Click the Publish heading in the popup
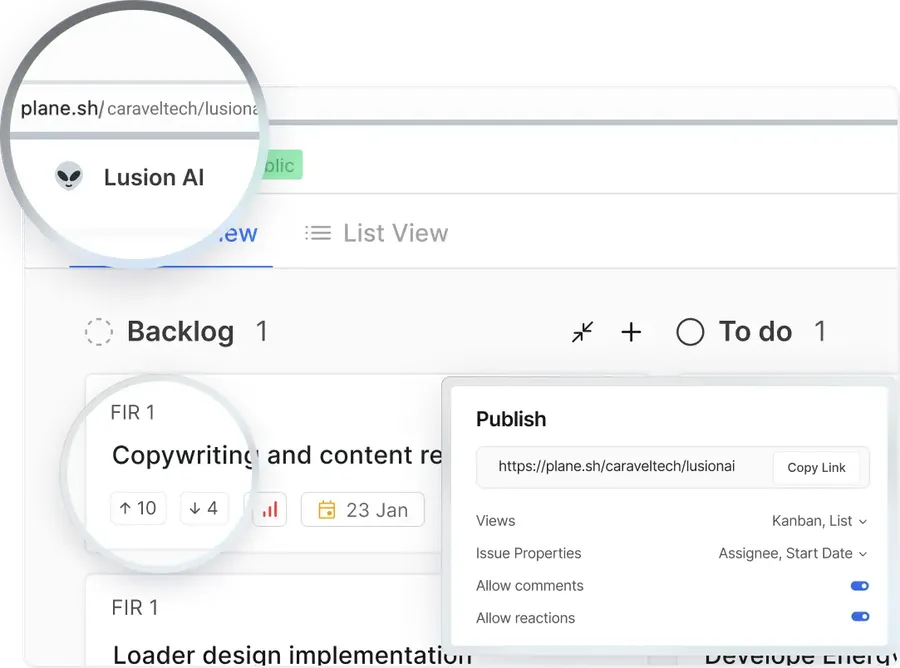 511,420
